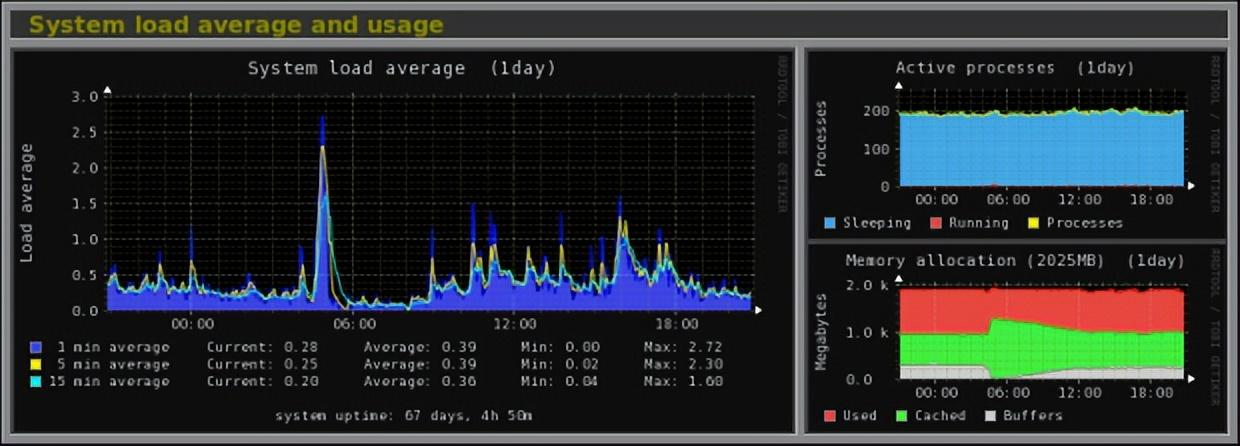Click the 1 min average label

114,348
